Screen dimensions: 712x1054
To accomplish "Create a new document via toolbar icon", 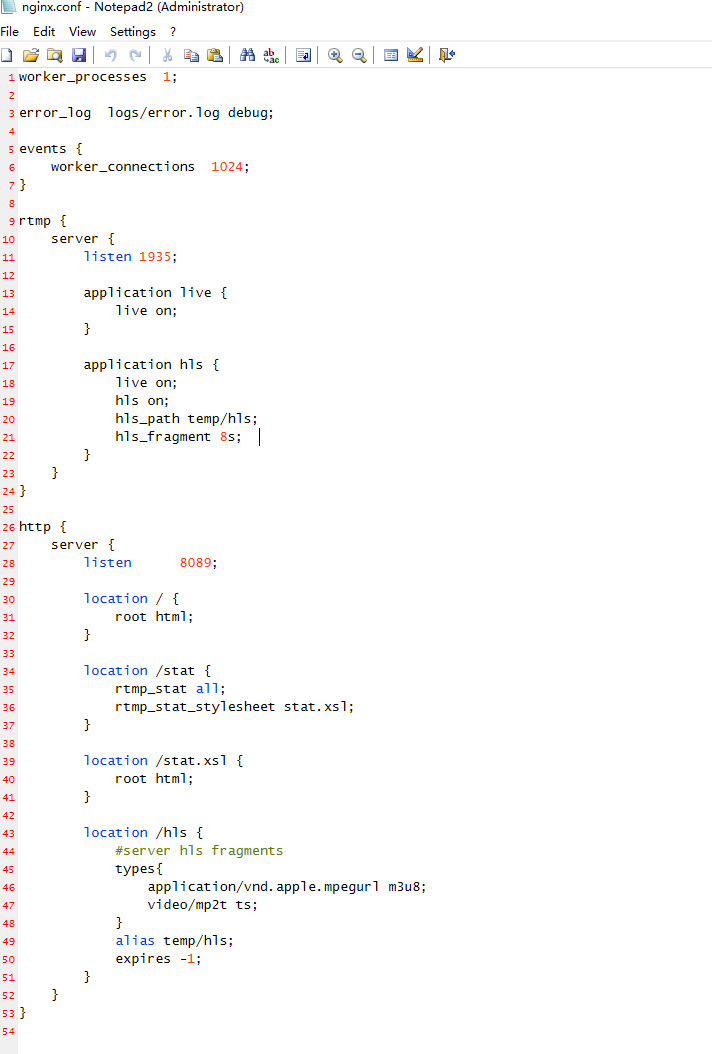I will pyautogui.click(x=7, y=55).
